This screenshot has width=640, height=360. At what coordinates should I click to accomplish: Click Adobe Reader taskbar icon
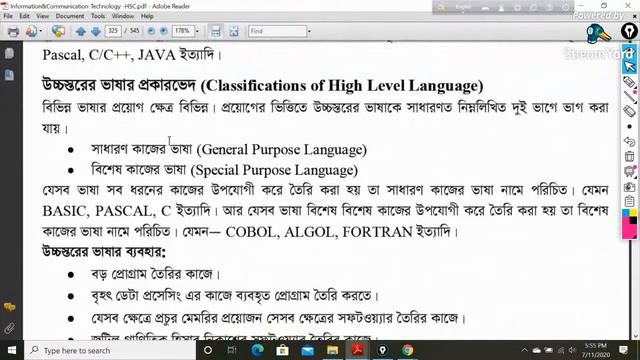click(x=358, y=350)
